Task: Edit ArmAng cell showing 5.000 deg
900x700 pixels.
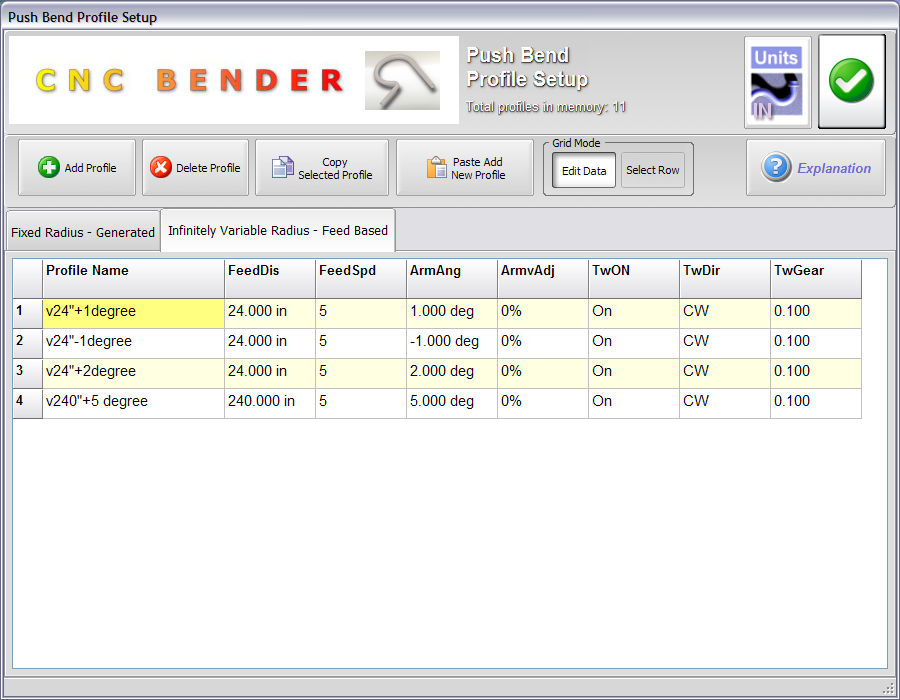Action: click(451, 402)
